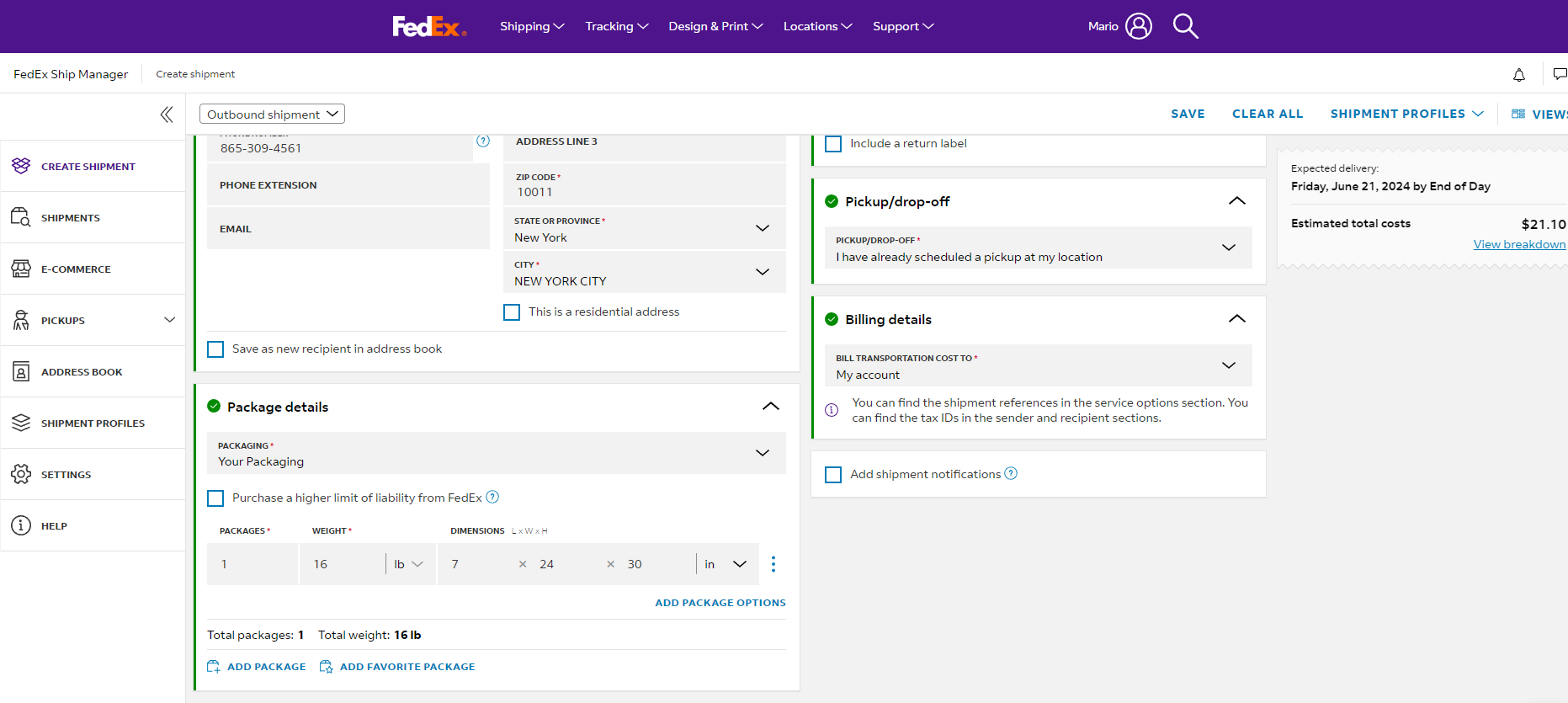Screen dimensions: 1568x703
Task: Collapse the sidebar with double-chevron icon
Action: [167, 115]
